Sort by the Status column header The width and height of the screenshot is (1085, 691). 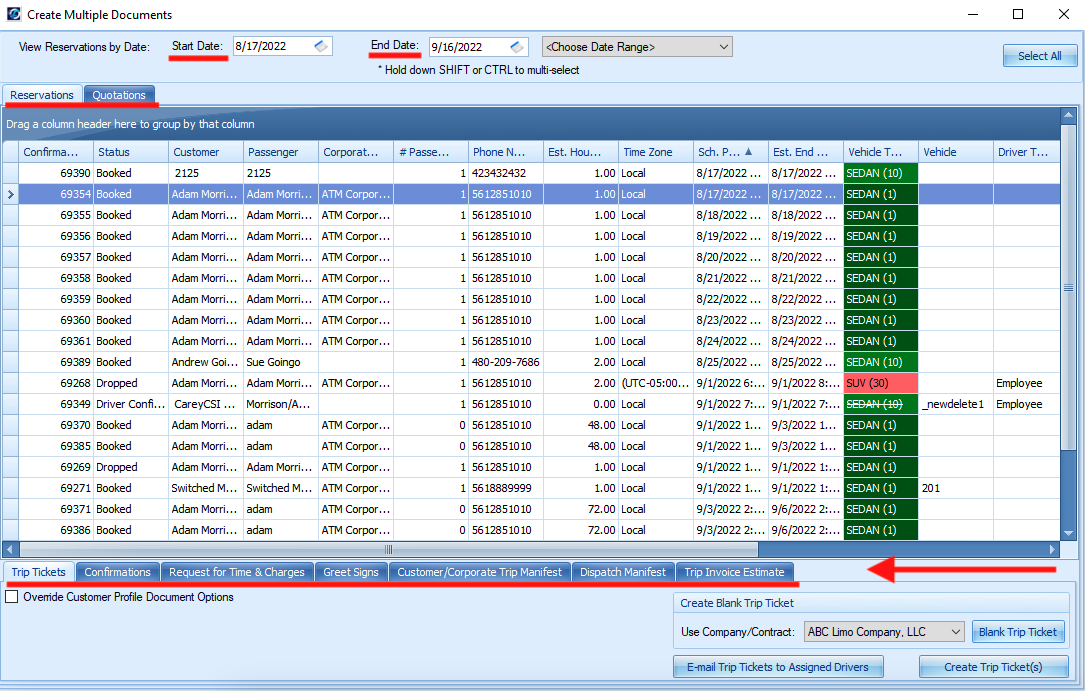tap(131, 151)
